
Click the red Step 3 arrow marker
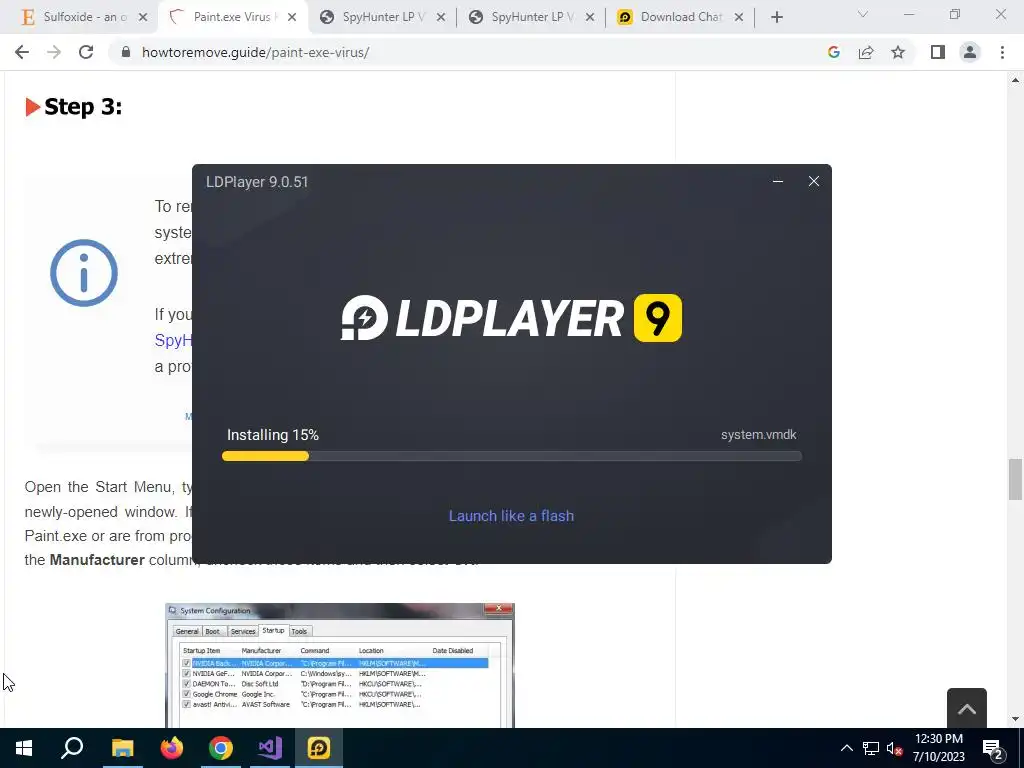[x=33, y=106]
